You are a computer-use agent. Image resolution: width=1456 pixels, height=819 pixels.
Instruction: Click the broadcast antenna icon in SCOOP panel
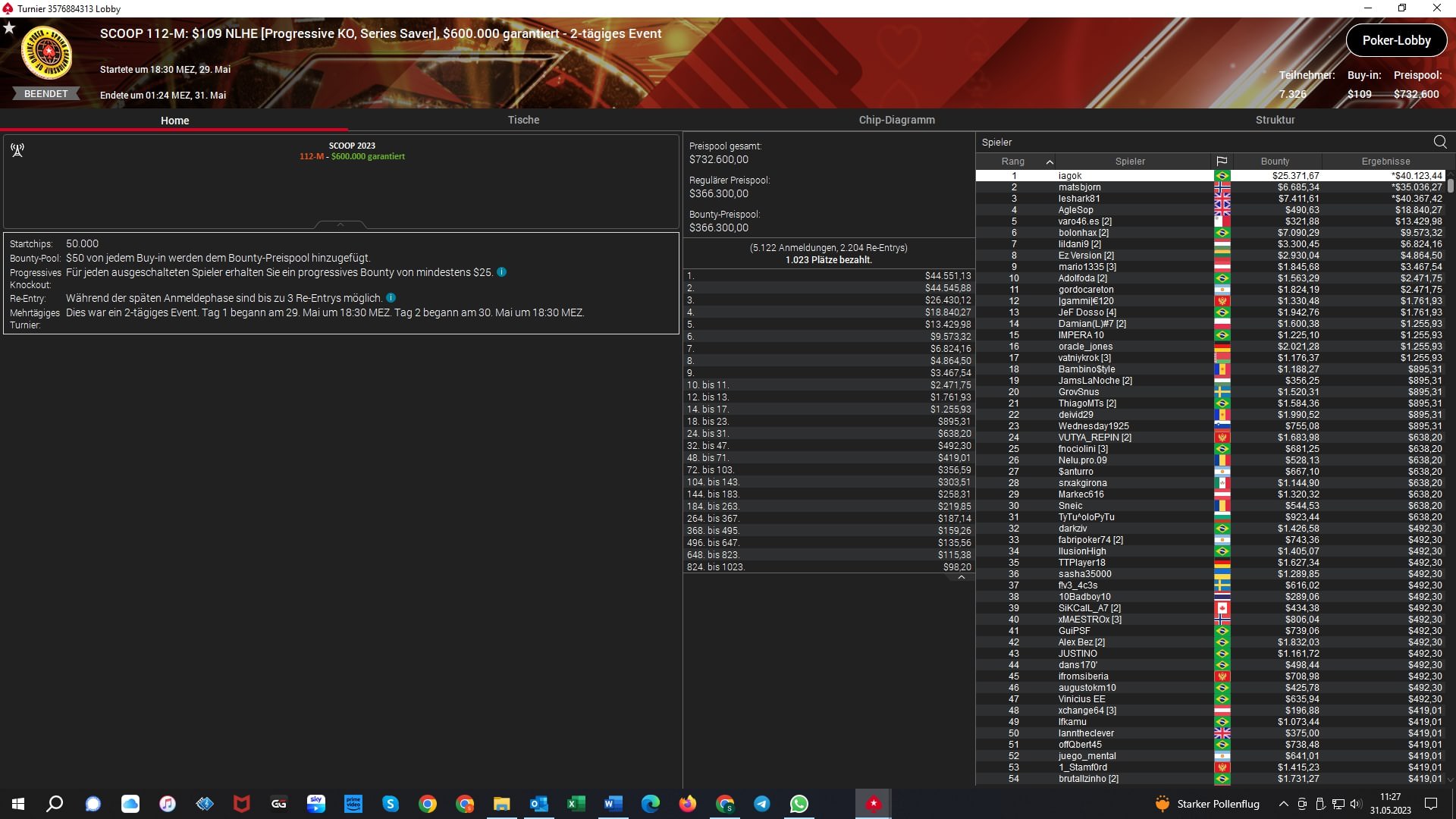(17, 150)
